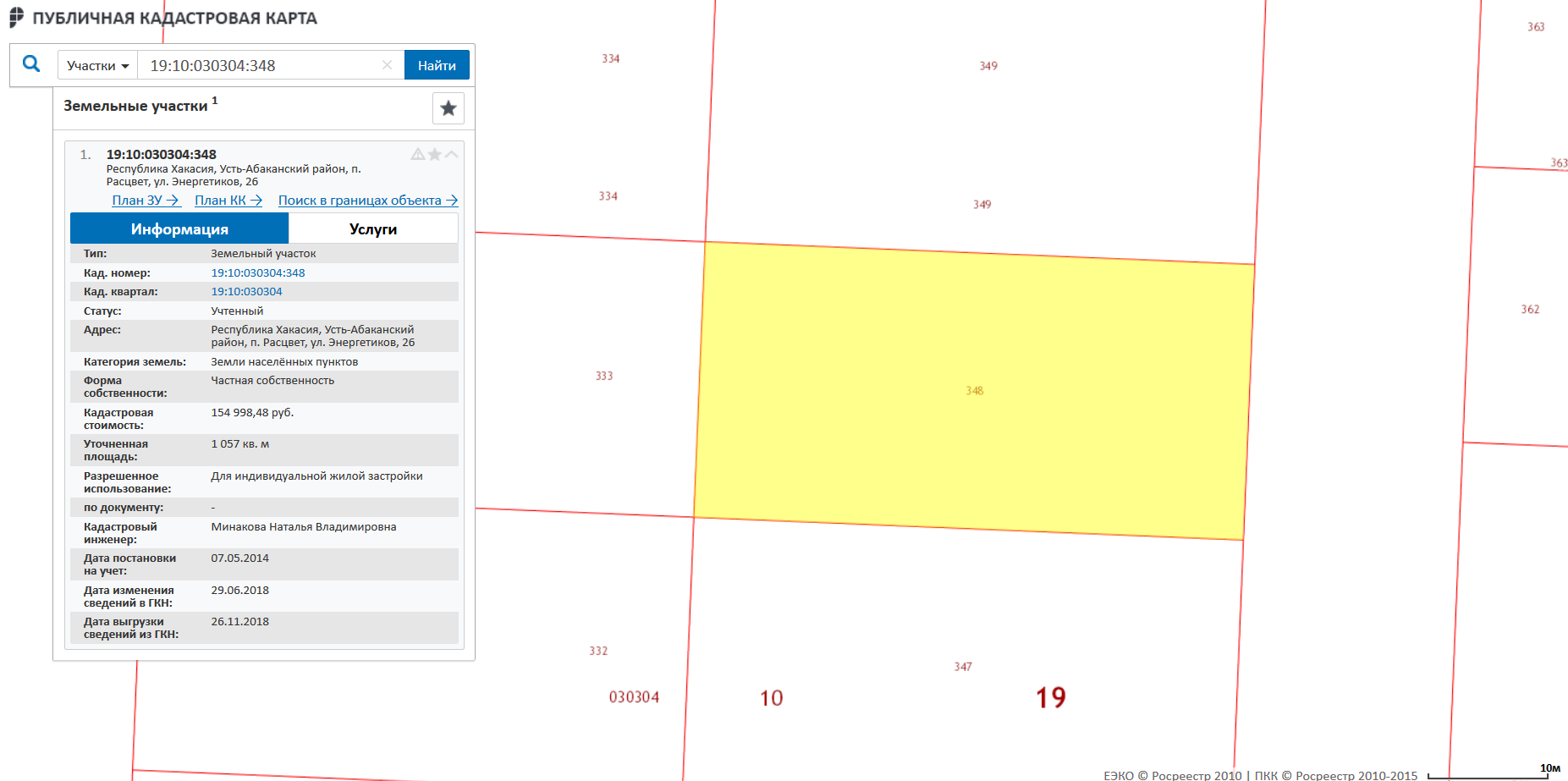Click the Найти search button
Image resolution: width=1568 pixels, height=781 pixels.
pos(437,65)
